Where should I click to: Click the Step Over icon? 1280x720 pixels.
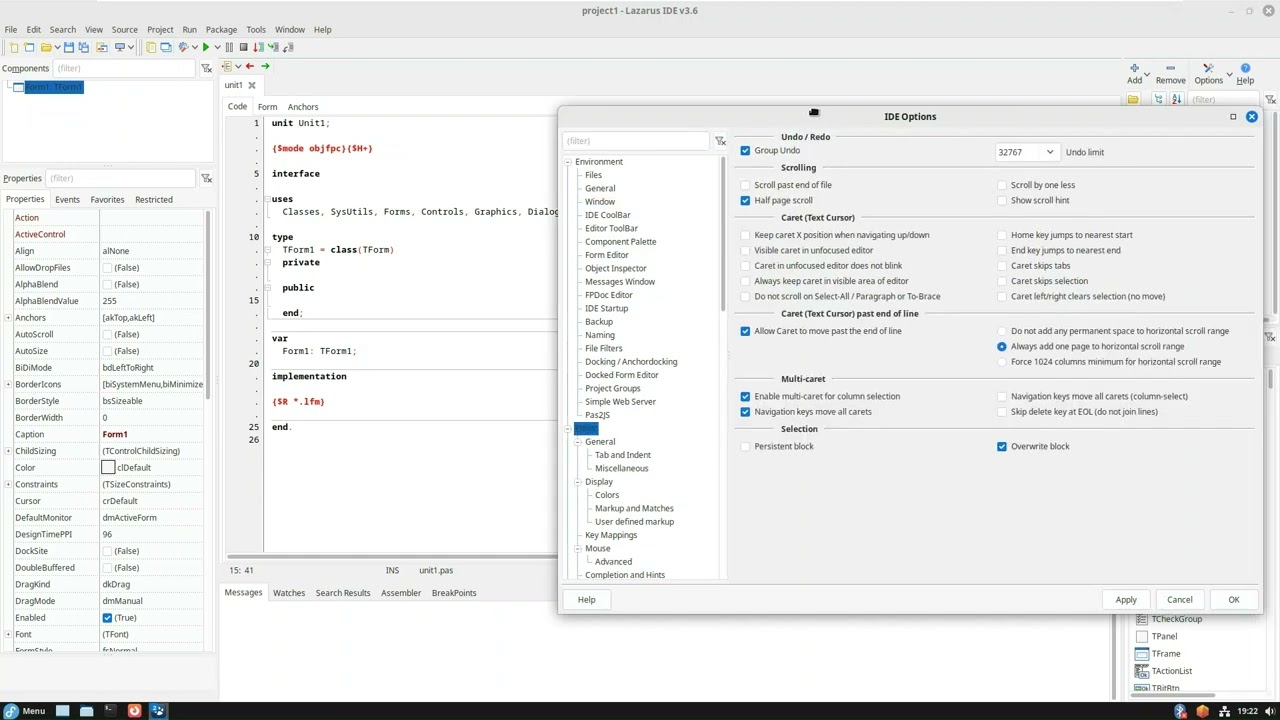pos(258,47)
